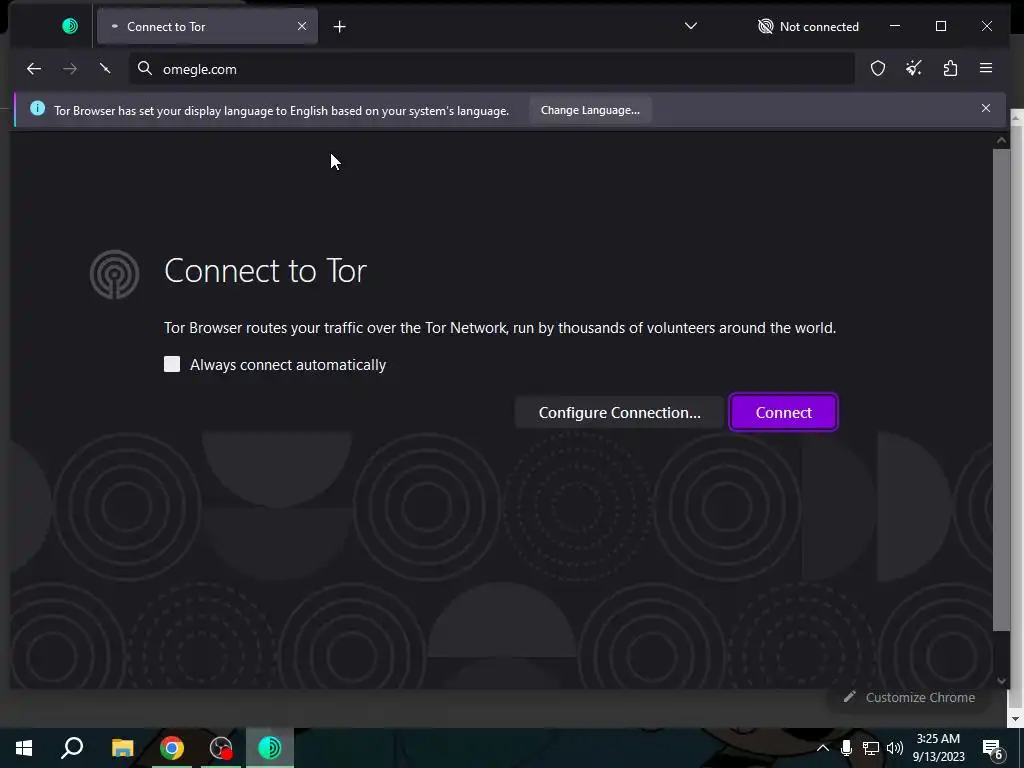Click the Tor Browser onion icon left of the tab
1024x768 pixels.
click(70, 26)
